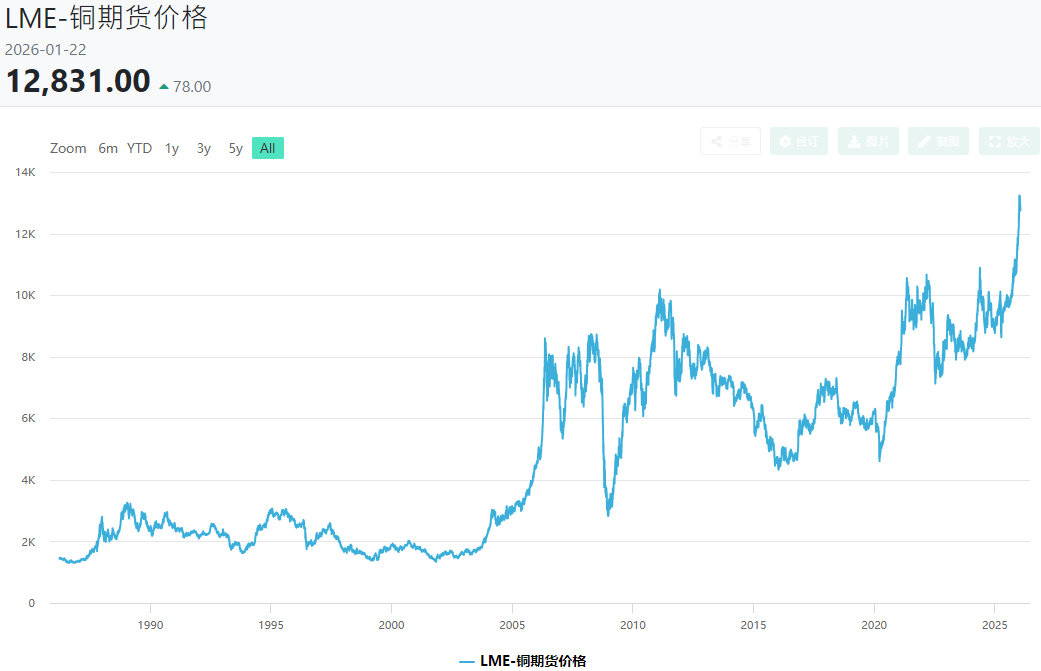Screen dimensions: 1041x671
Task: Click the 2026-01-22 date text
Action: click(x=45, y=49)
